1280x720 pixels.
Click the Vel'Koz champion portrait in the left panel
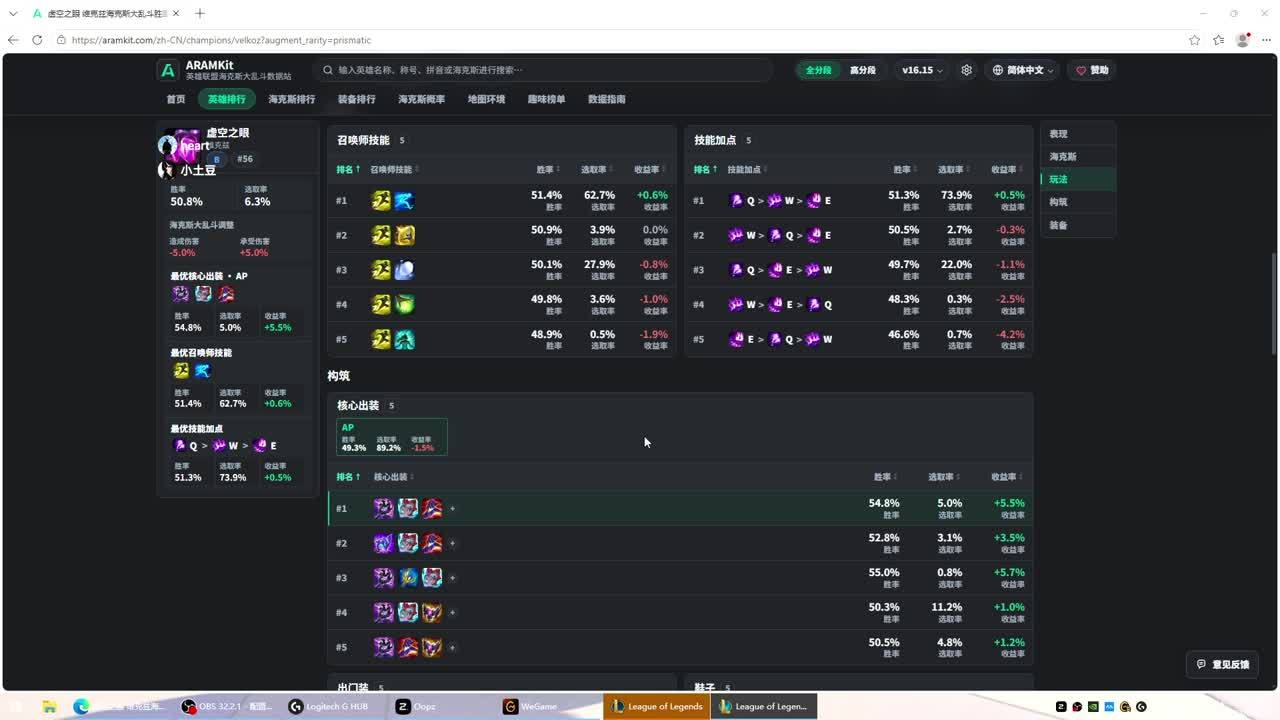point(185,146)
